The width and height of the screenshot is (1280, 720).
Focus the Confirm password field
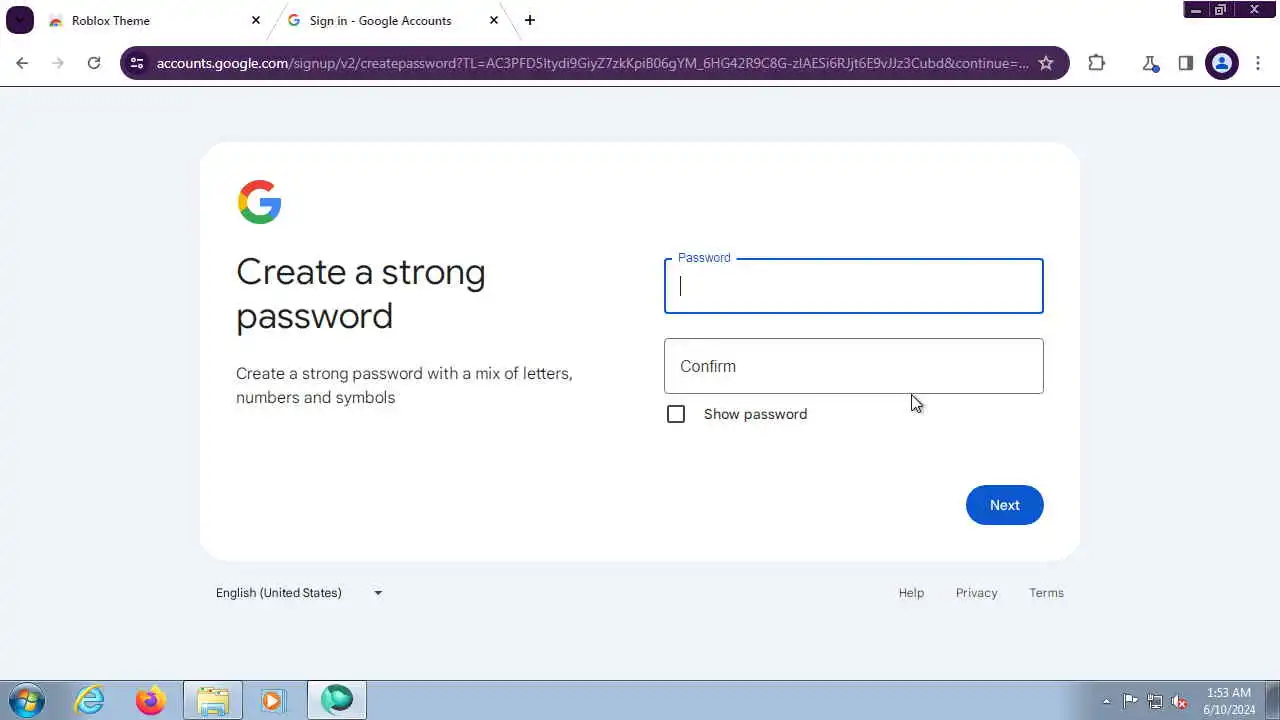pyautogui.click(x=854, y=366)
